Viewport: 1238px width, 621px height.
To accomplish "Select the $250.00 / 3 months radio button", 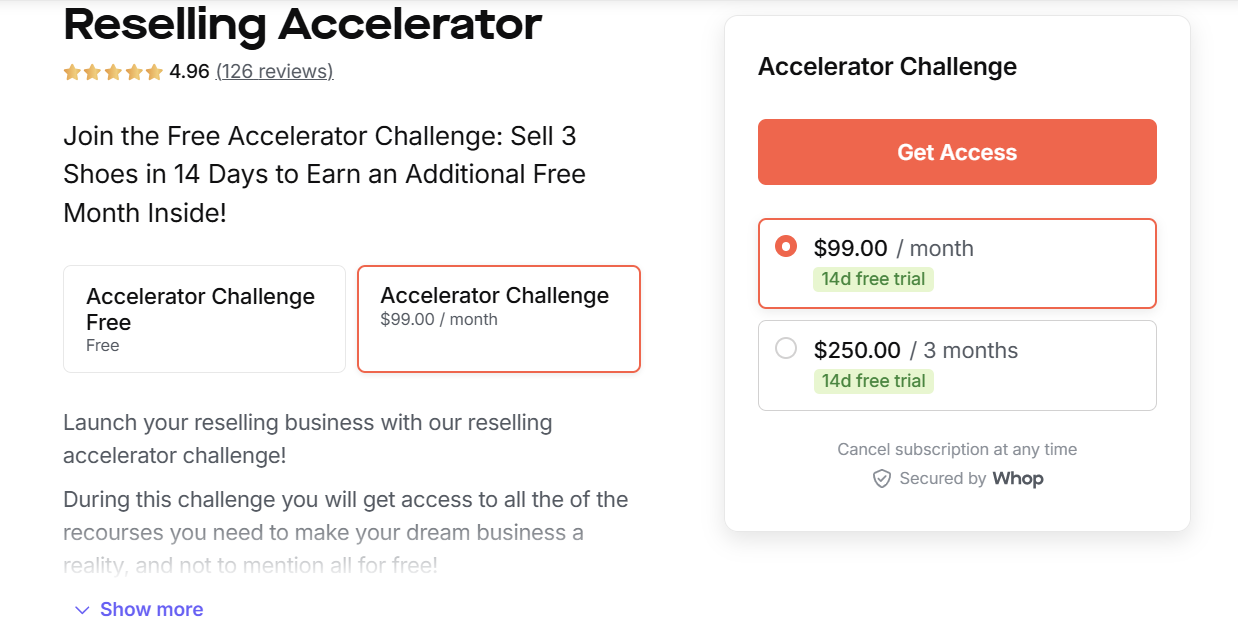I will click(x=786, y=348).
